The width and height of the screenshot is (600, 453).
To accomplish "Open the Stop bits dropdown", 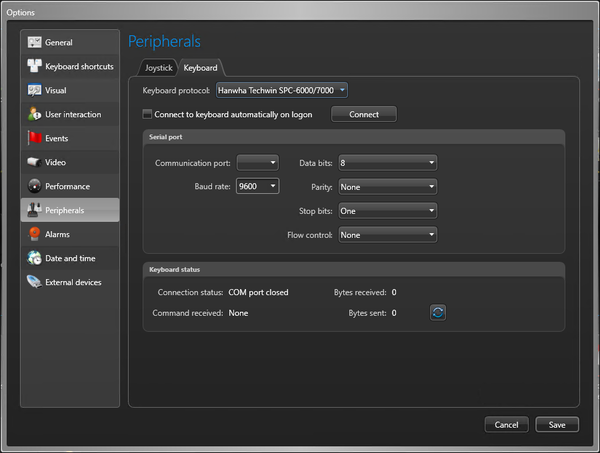I will (x=388, y=211).
